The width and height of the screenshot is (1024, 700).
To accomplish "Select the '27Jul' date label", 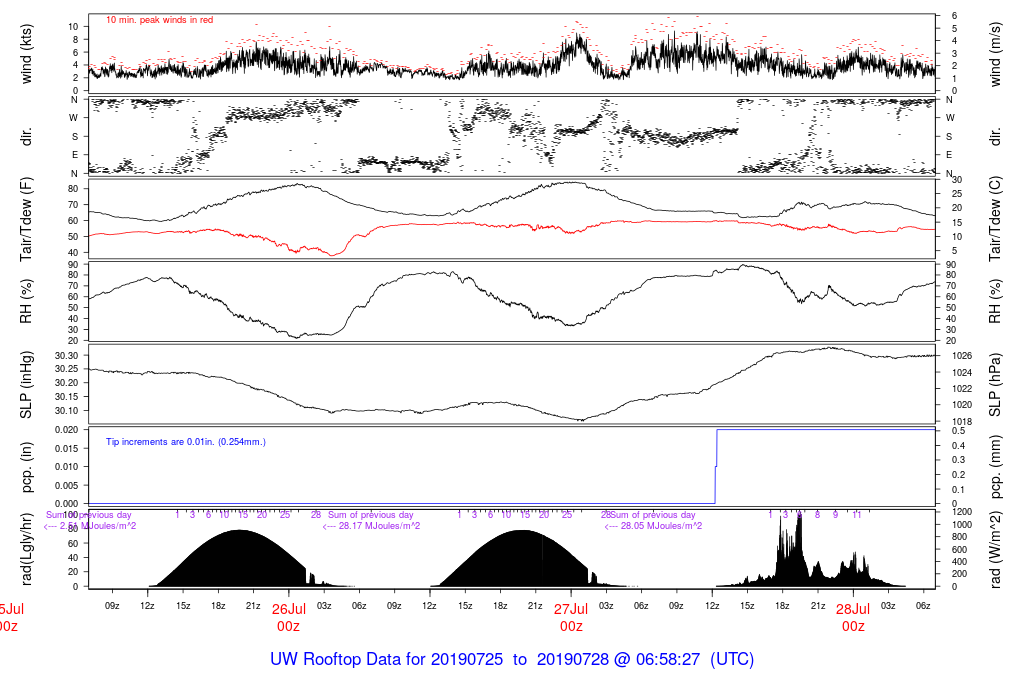I will tap(571, 609).
